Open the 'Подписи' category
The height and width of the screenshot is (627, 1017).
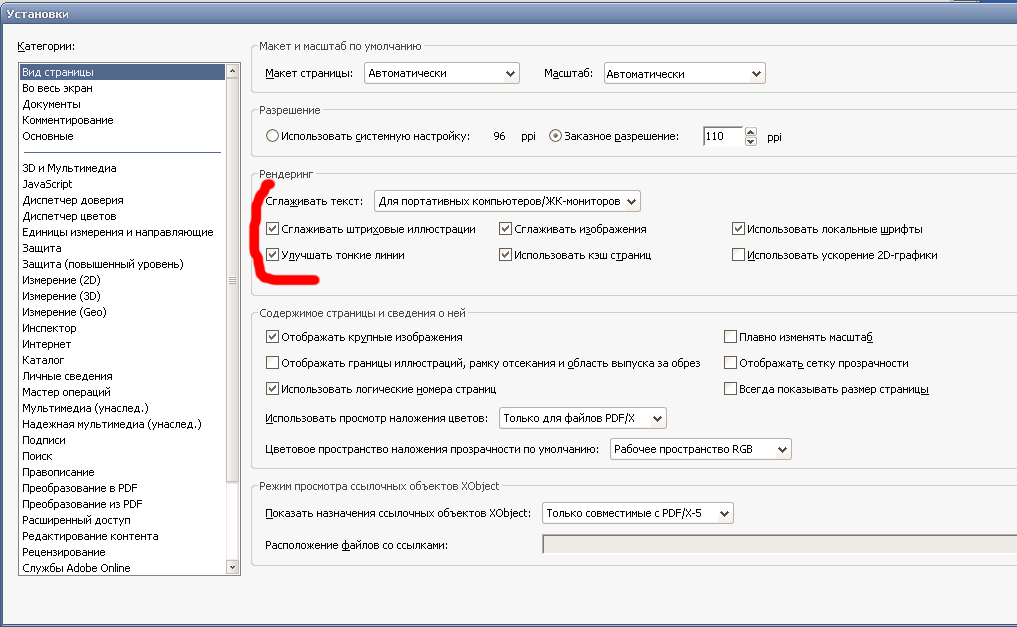[44, 440]
